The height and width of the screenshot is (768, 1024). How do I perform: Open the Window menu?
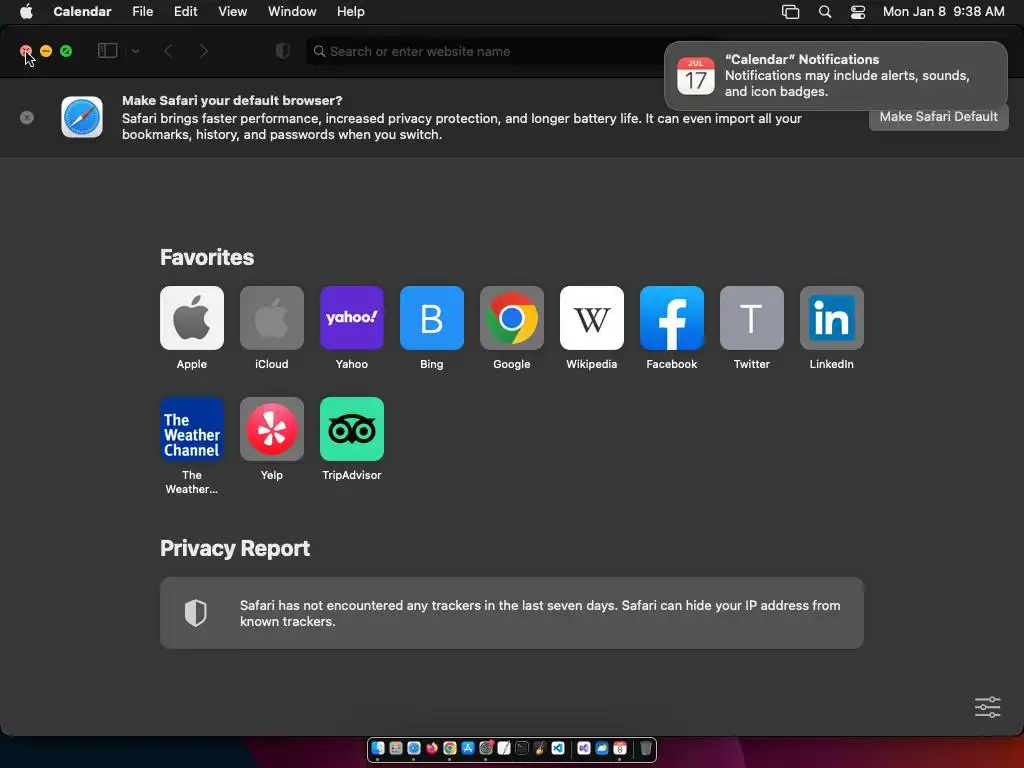coord(292,12)
